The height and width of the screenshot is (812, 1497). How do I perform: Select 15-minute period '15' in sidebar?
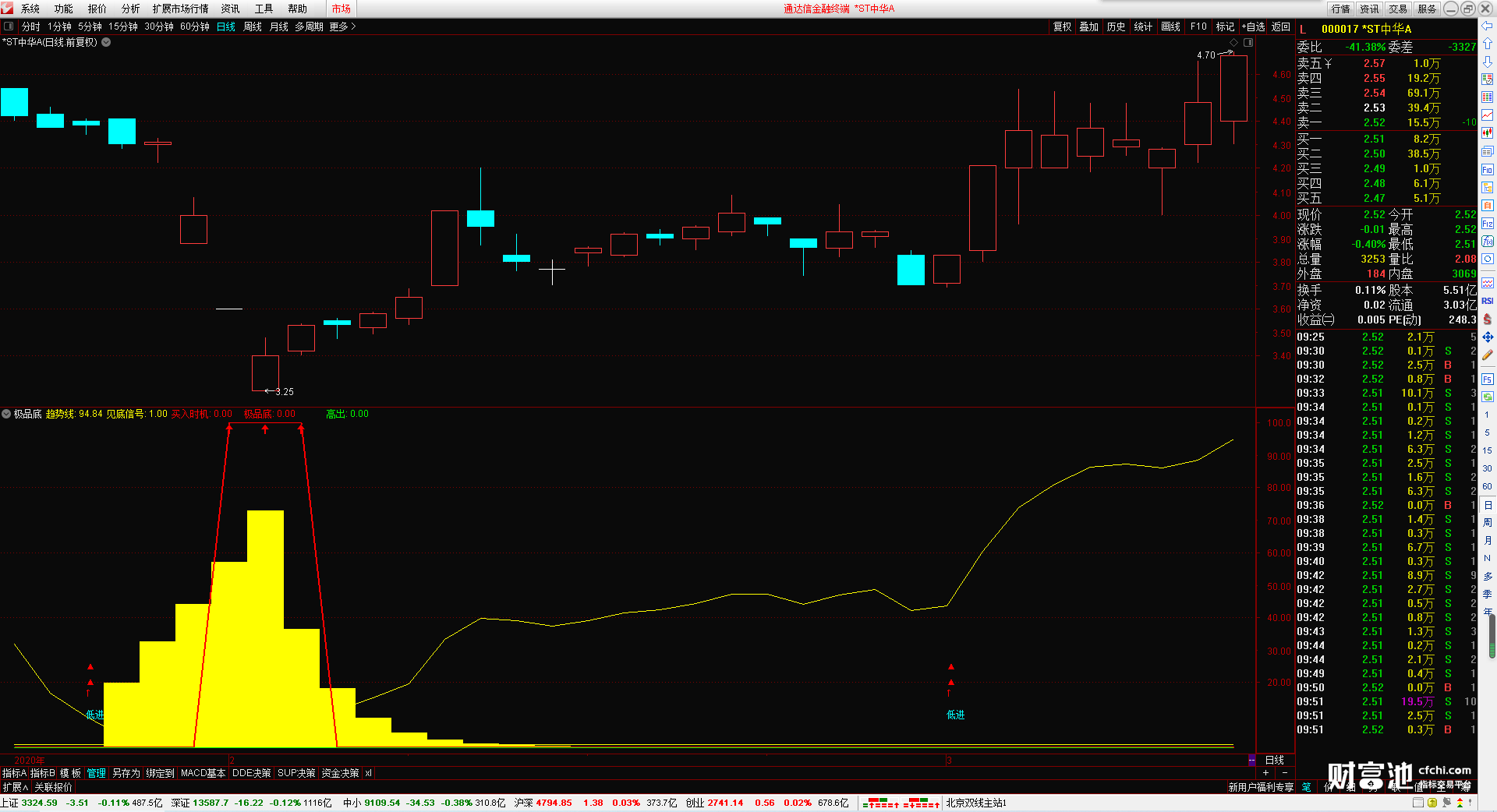pos(1488,450)
